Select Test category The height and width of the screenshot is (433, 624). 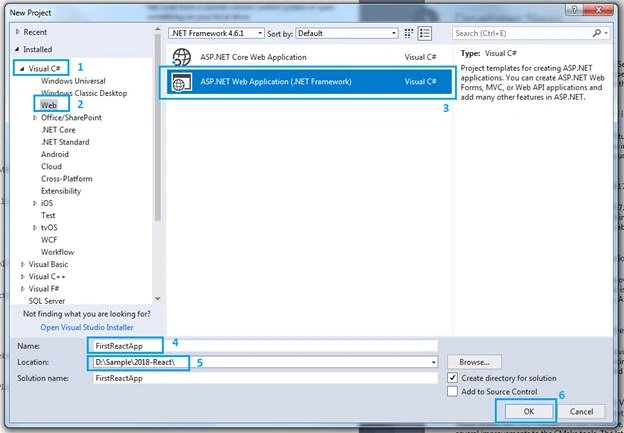(48, 215)
